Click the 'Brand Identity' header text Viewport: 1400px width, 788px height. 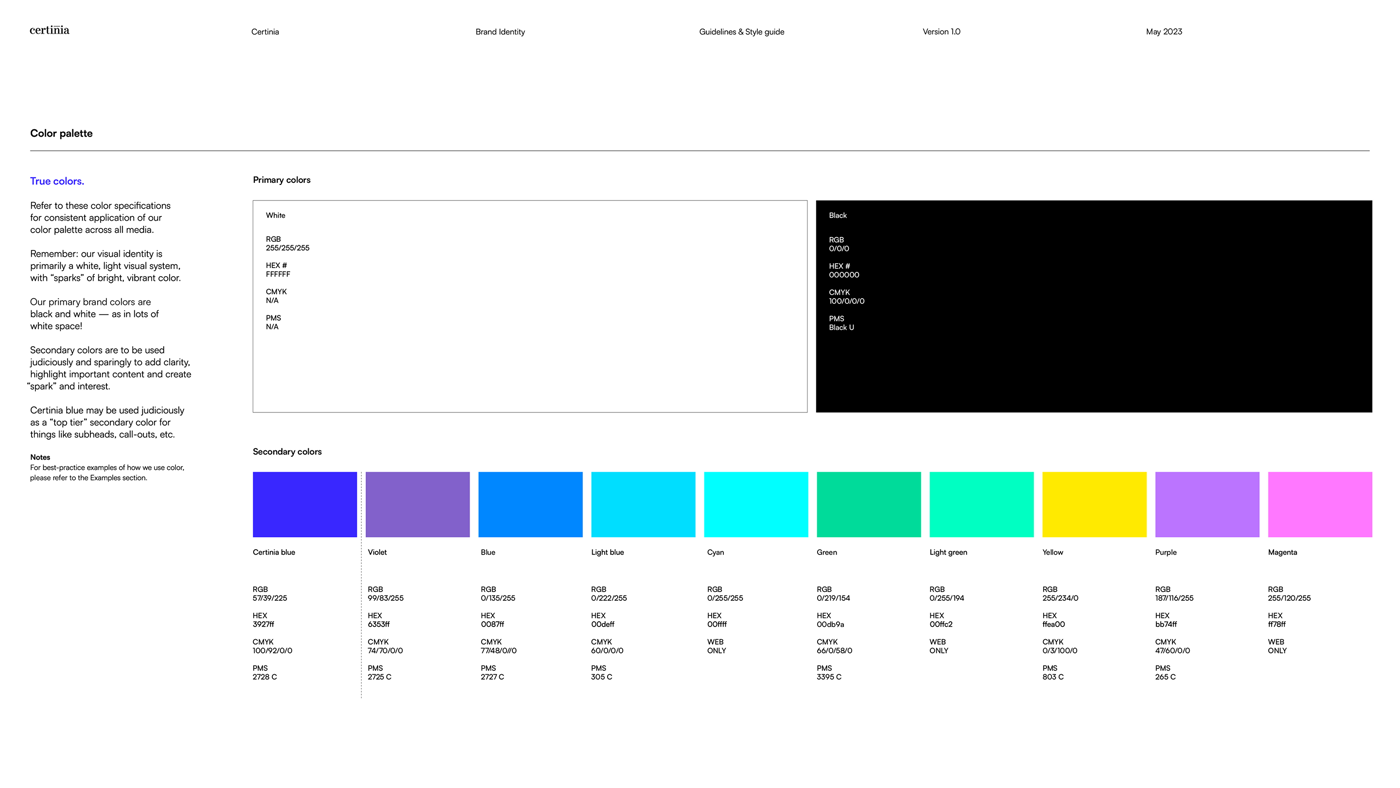(x=500, y=32)
